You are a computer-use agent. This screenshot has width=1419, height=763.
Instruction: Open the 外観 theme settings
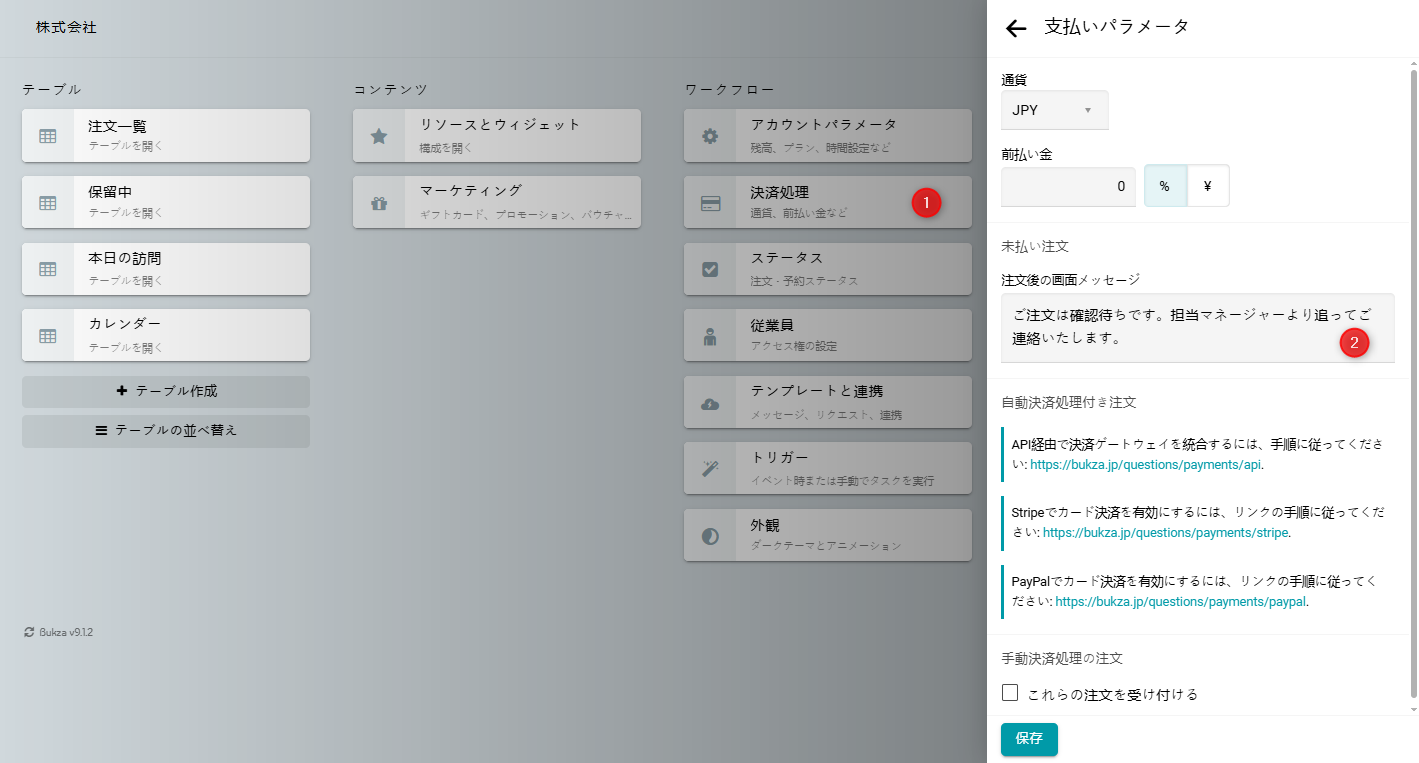(828, 535)
